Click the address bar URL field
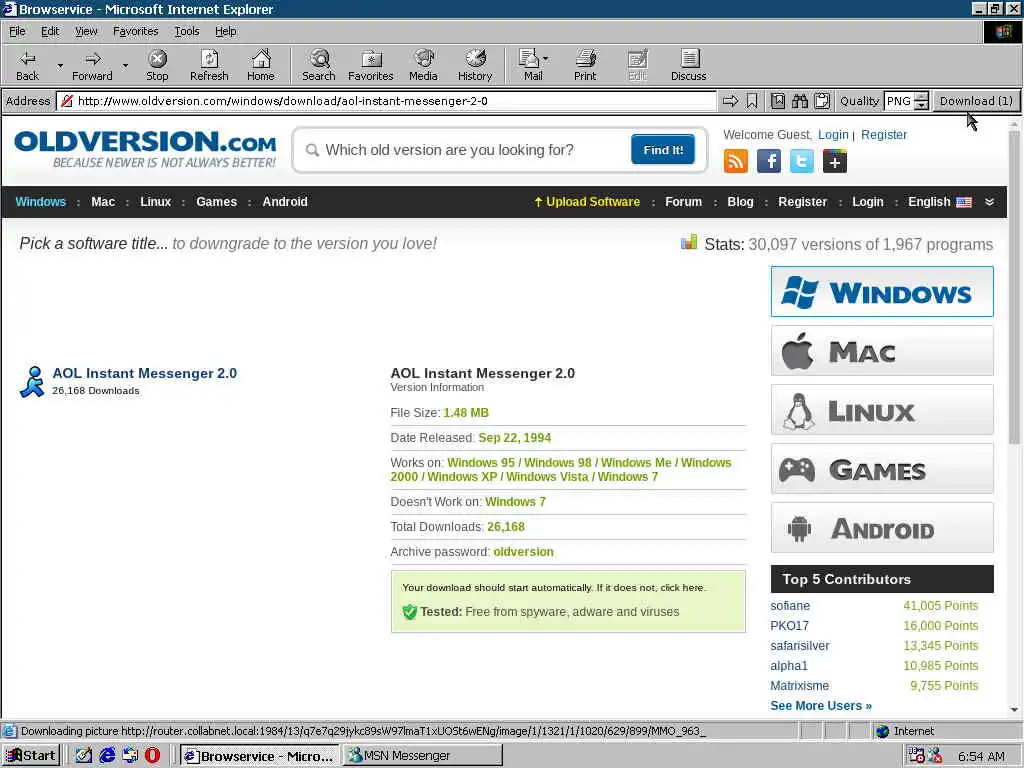The height and width of the screenshot is (768, 1024). pyautogui.click(x=386, y=101)
